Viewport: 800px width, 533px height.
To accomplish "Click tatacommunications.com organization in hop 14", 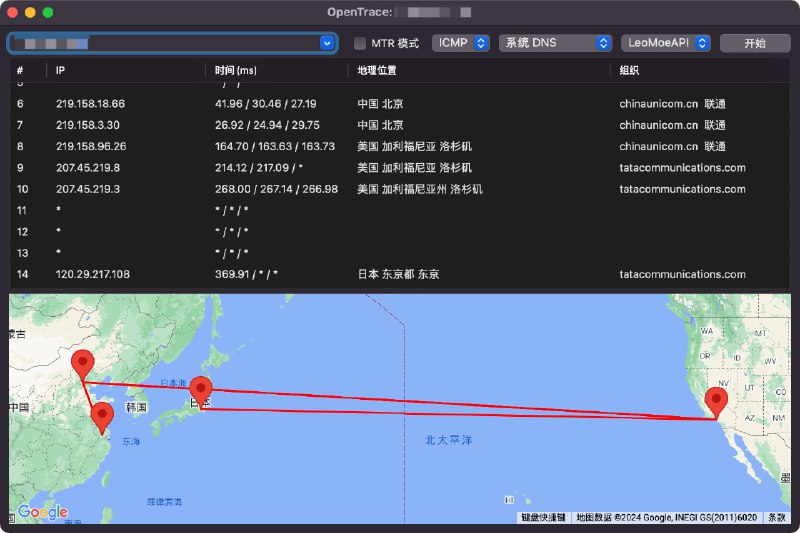I will click(x=682, y=274).
